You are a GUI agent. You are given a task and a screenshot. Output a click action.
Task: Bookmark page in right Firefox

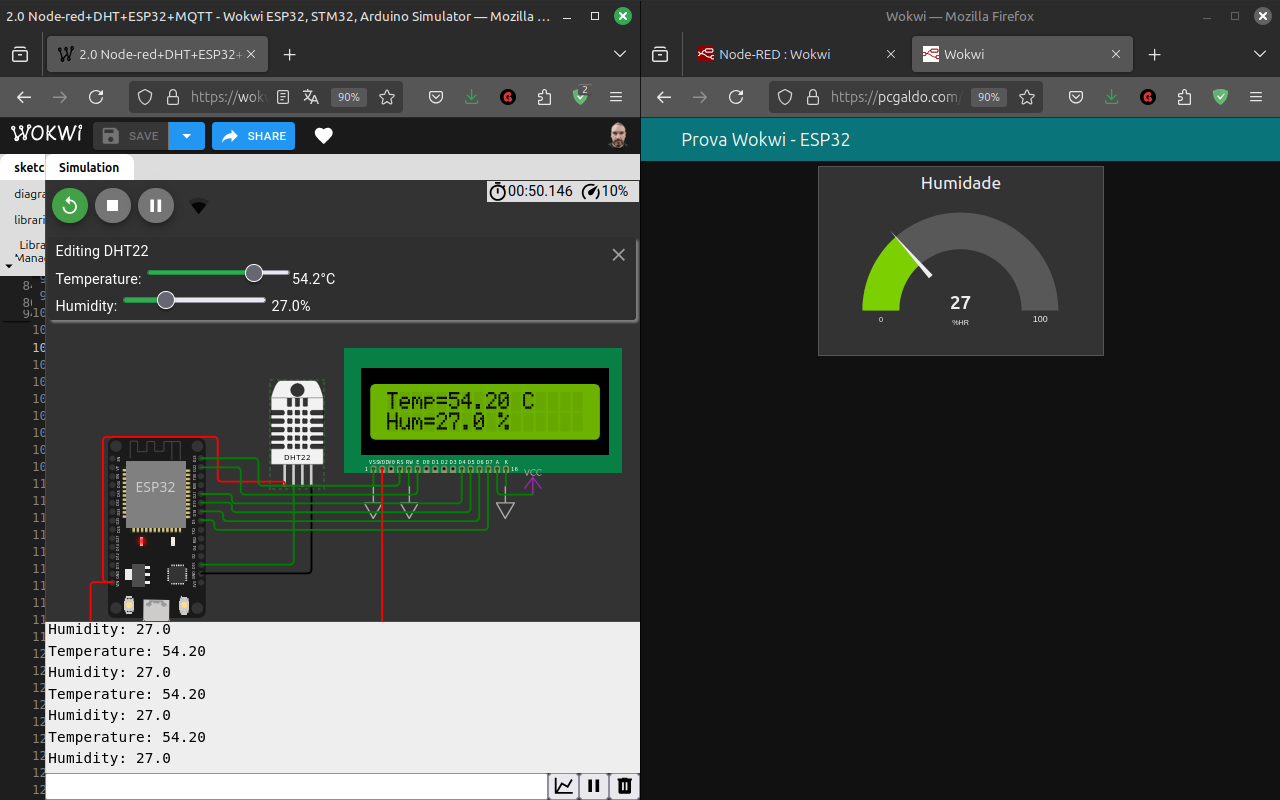coord(1027,97)
